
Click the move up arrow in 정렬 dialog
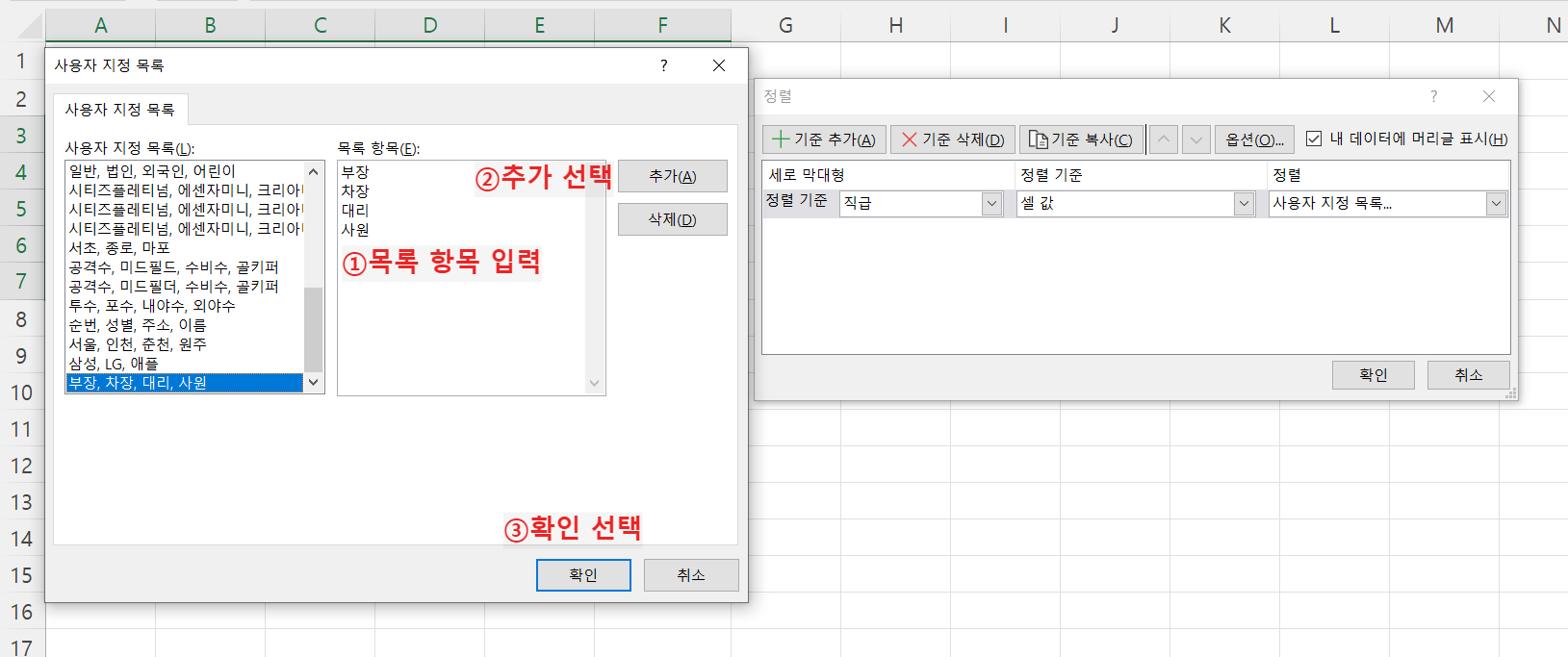click(x=1164, y=139)
